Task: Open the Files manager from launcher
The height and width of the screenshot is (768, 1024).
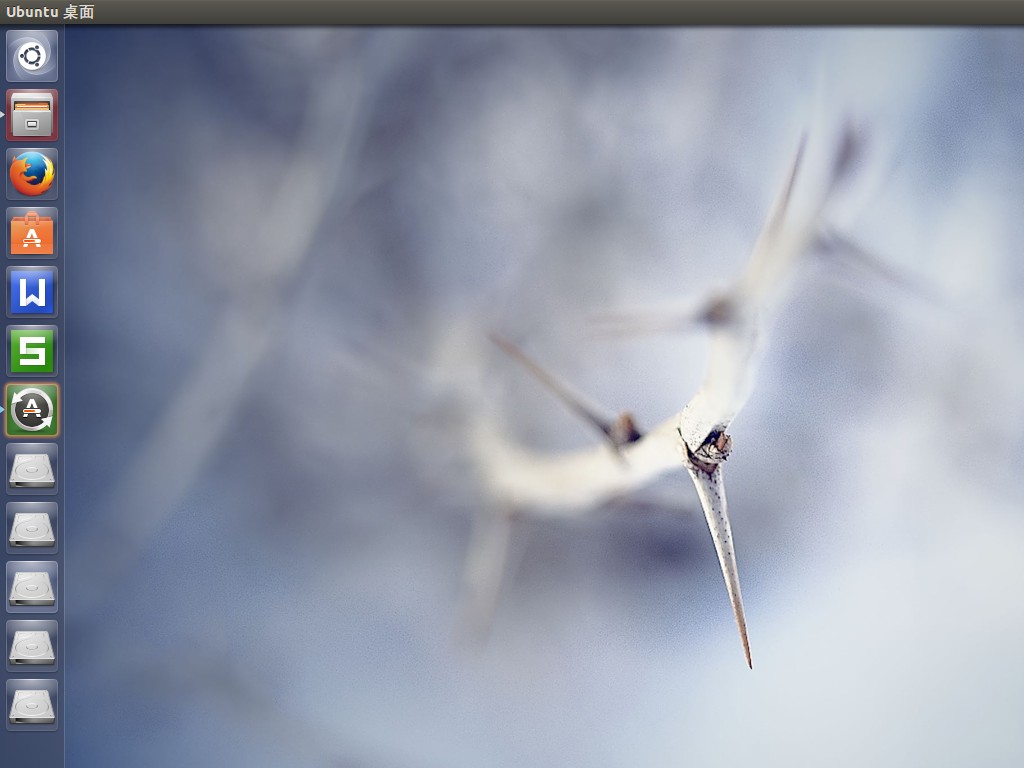Action: tap(32, 115)
